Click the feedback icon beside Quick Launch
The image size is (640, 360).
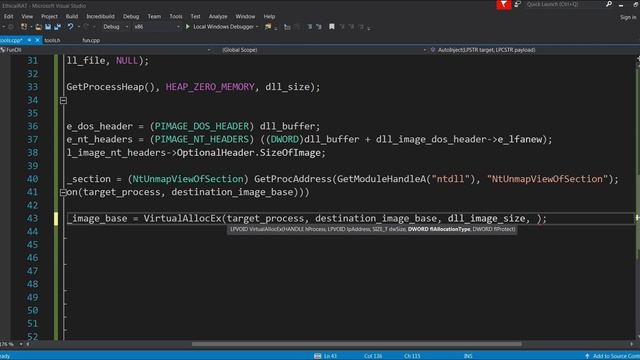(x=518, y=4)
